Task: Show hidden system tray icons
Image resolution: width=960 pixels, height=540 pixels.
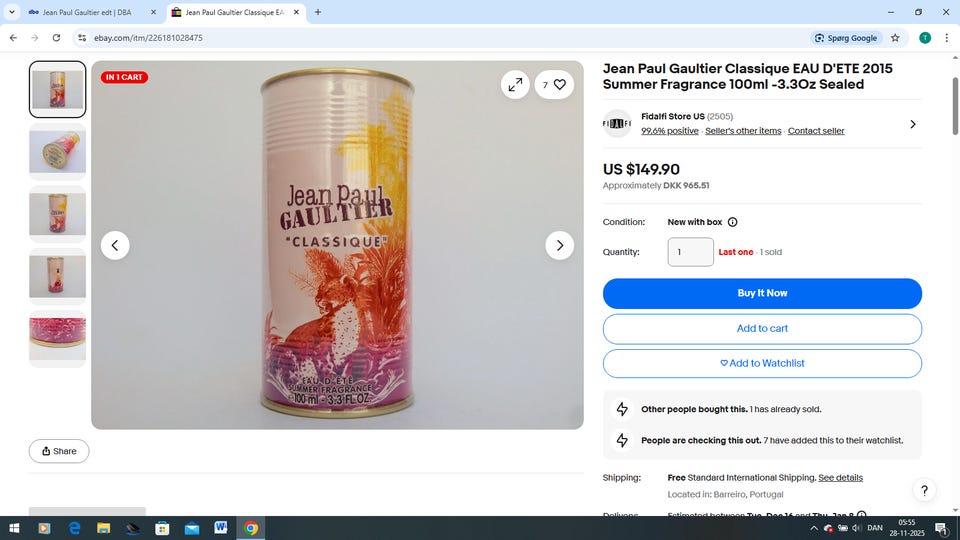Action: (x=814, y=528)
